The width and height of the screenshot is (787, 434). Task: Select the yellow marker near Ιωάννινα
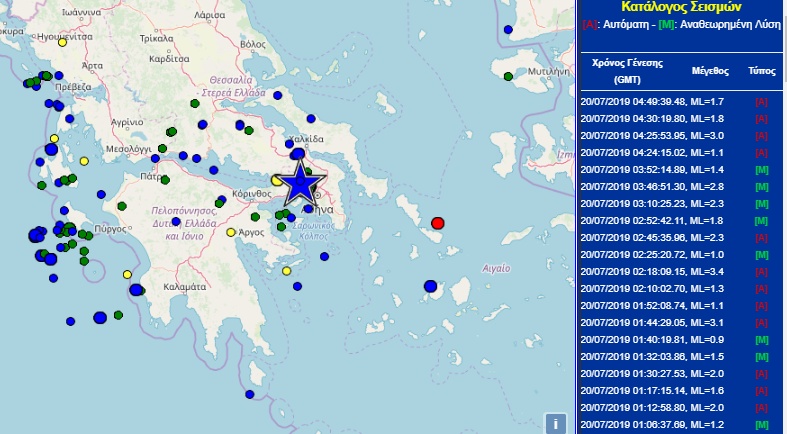[63, 42]
